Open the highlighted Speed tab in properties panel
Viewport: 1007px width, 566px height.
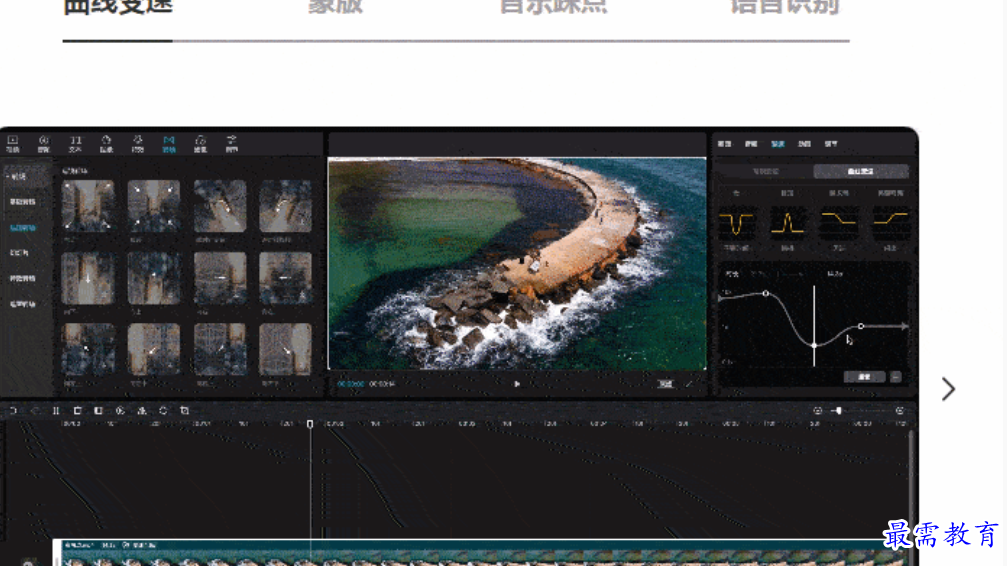point(778,144)
